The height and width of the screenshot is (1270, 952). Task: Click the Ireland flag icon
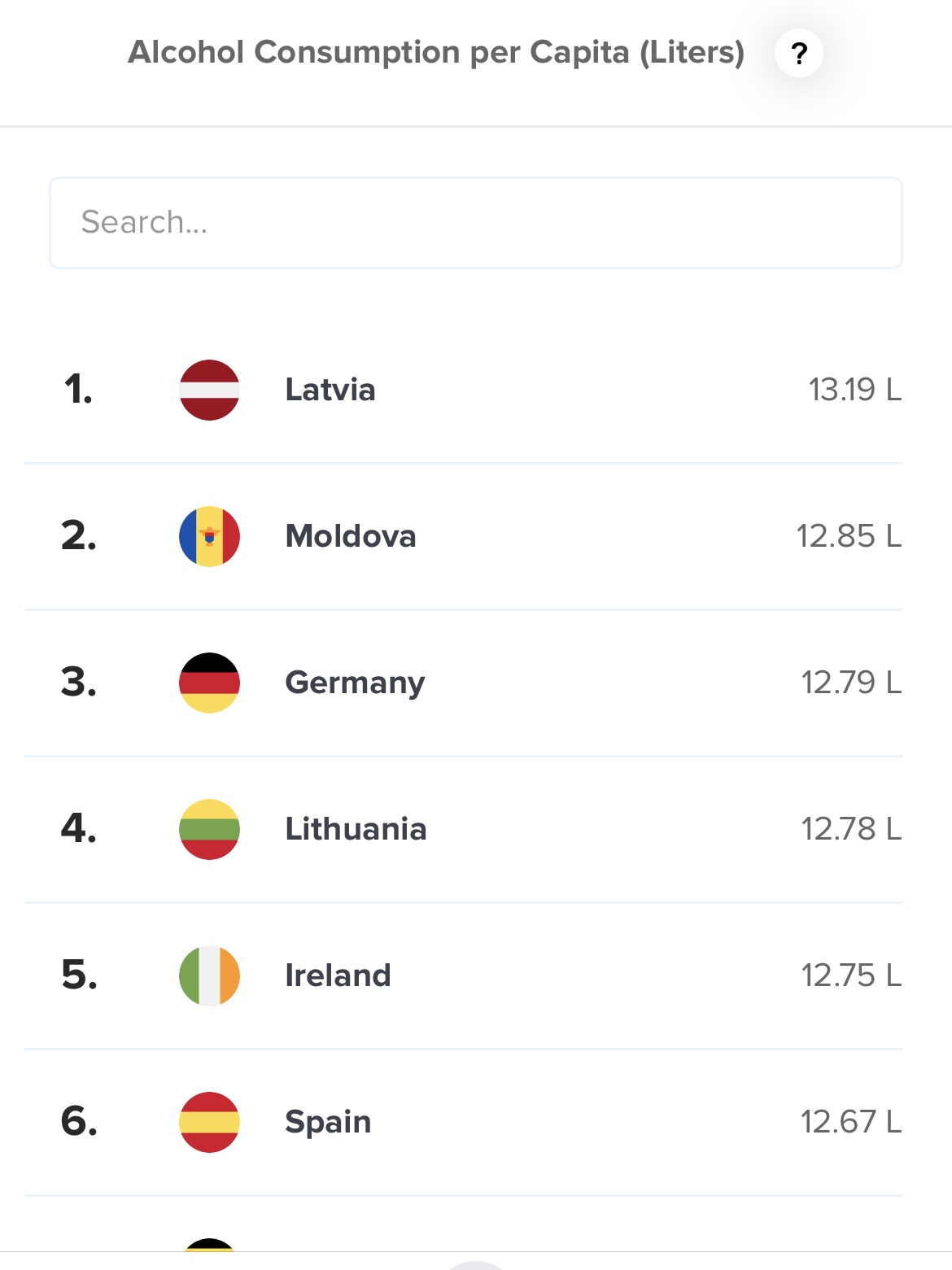(209, 975)
